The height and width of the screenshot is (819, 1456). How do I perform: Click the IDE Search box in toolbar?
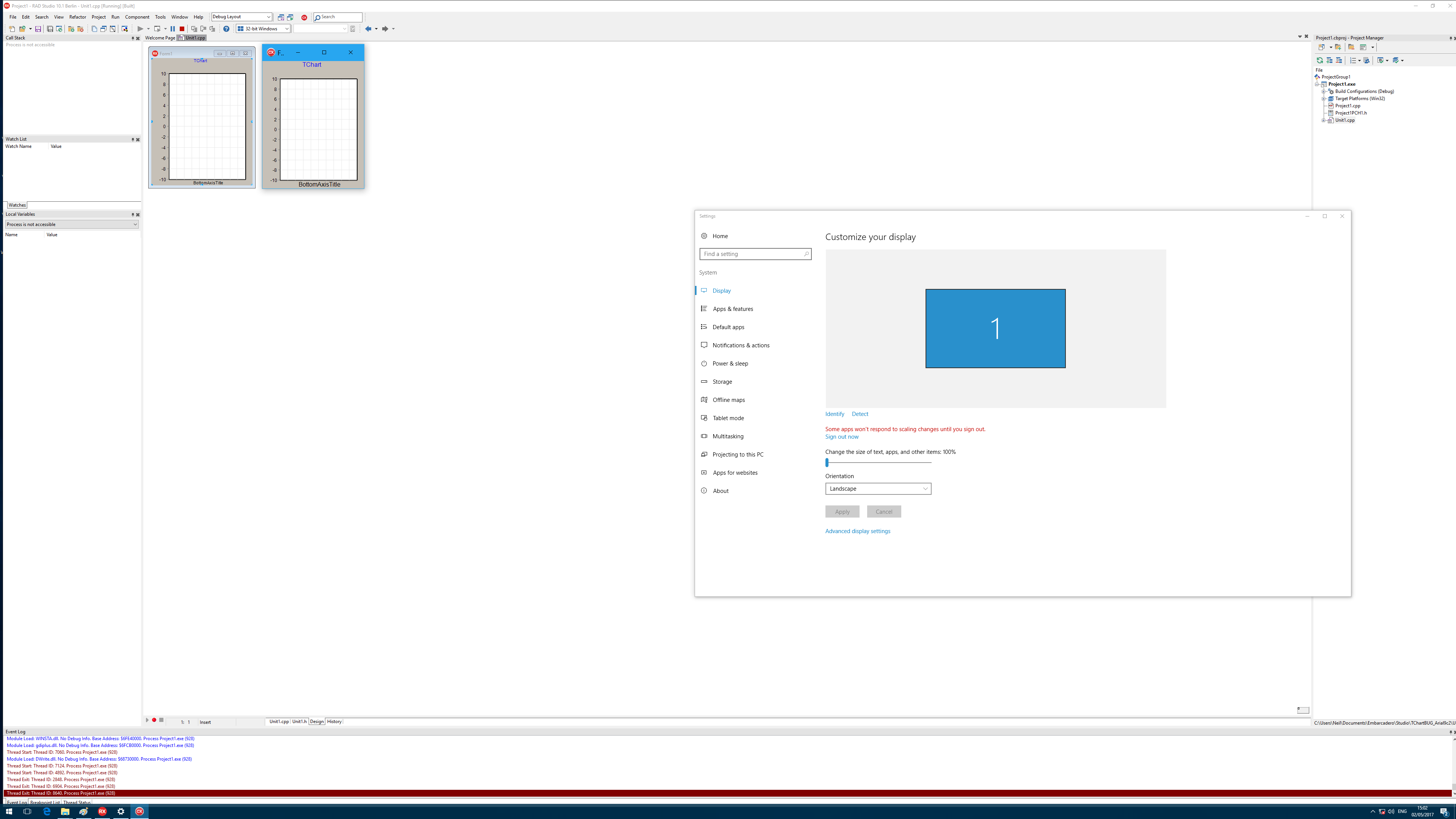pos(338,17)
